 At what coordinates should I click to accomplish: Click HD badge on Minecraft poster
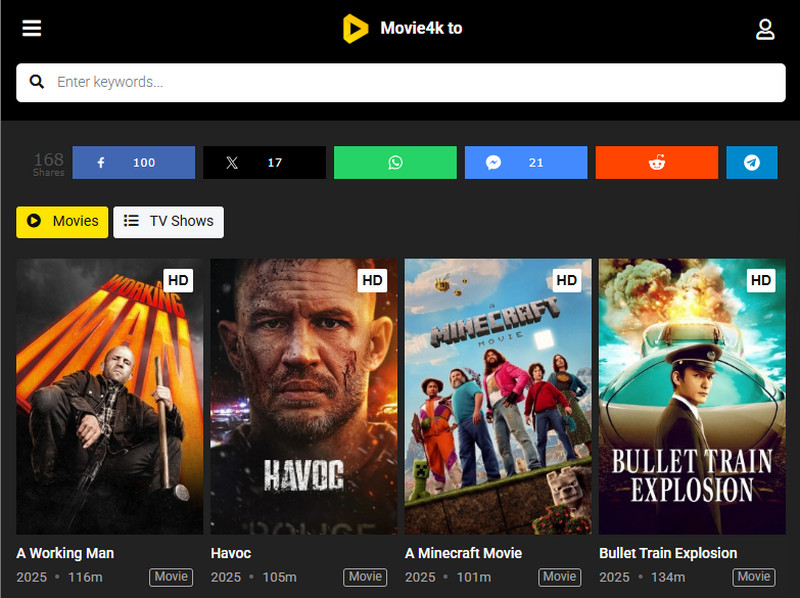pos(567,280)
